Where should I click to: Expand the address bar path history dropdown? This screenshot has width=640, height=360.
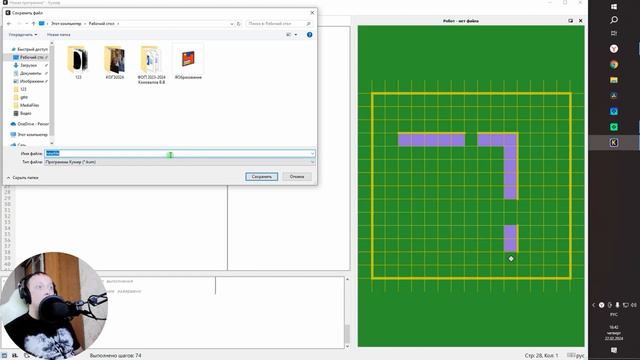pos(231,24)
